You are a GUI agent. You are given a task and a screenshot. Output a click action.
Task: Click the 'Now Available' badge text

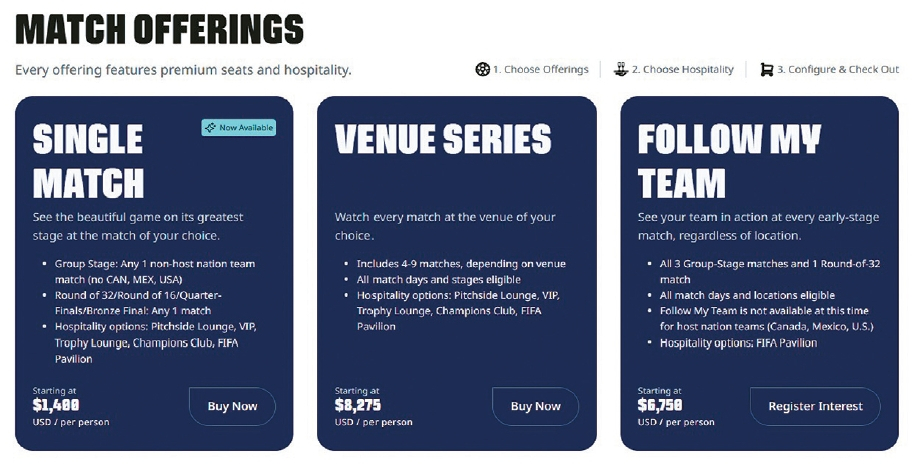[245, 128]
